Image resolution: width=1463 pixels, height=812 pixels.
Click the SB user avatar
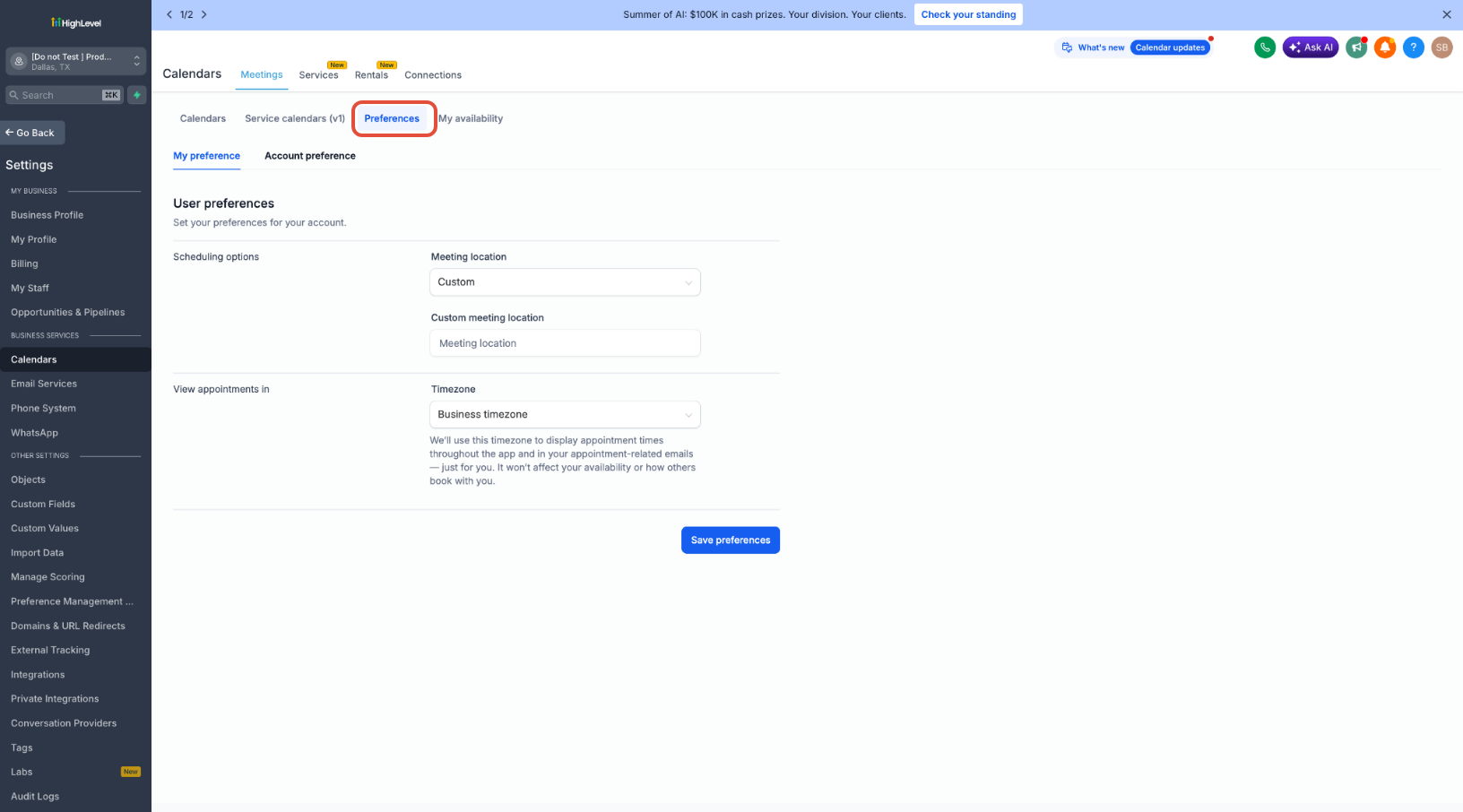click(x=1441, y=48)
